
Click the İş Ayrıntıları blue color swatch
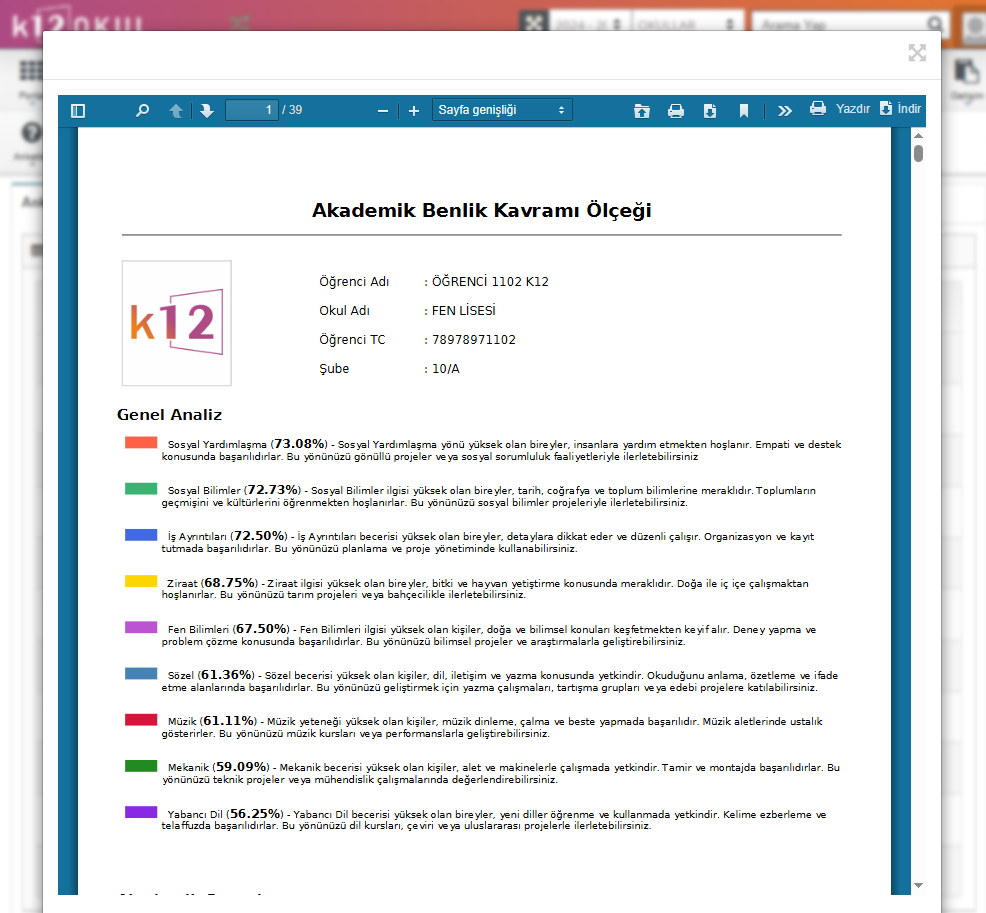point(141,534)
